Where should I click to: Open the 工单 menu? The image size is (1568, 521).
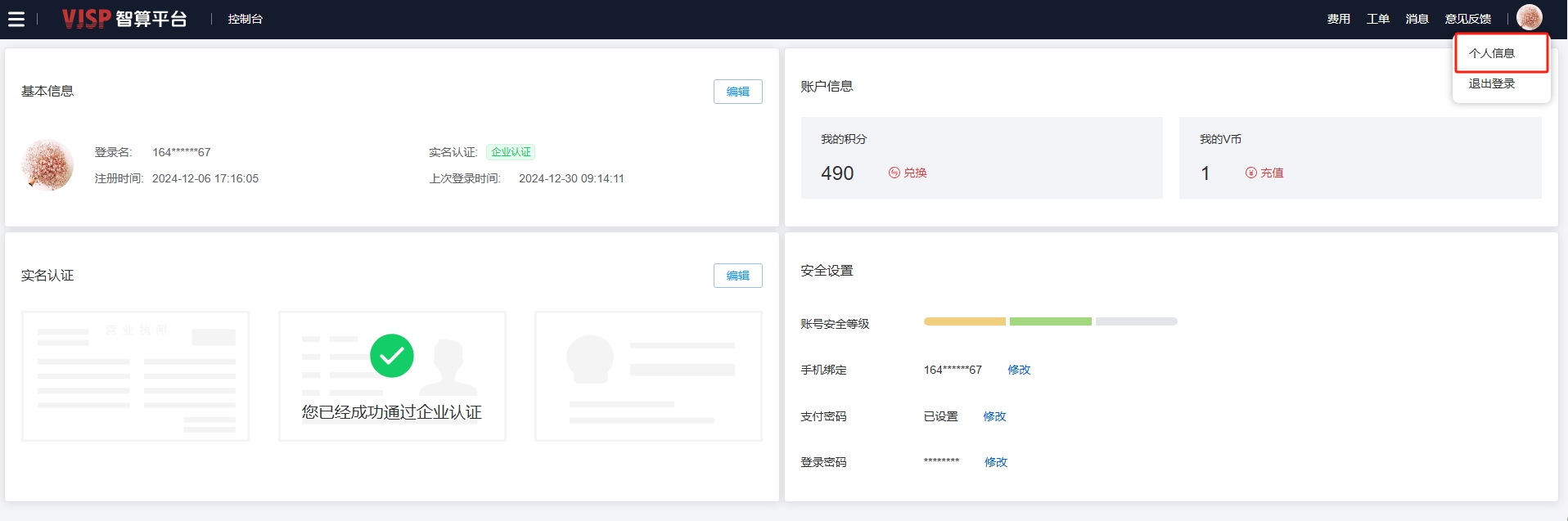click(1378, 19)
